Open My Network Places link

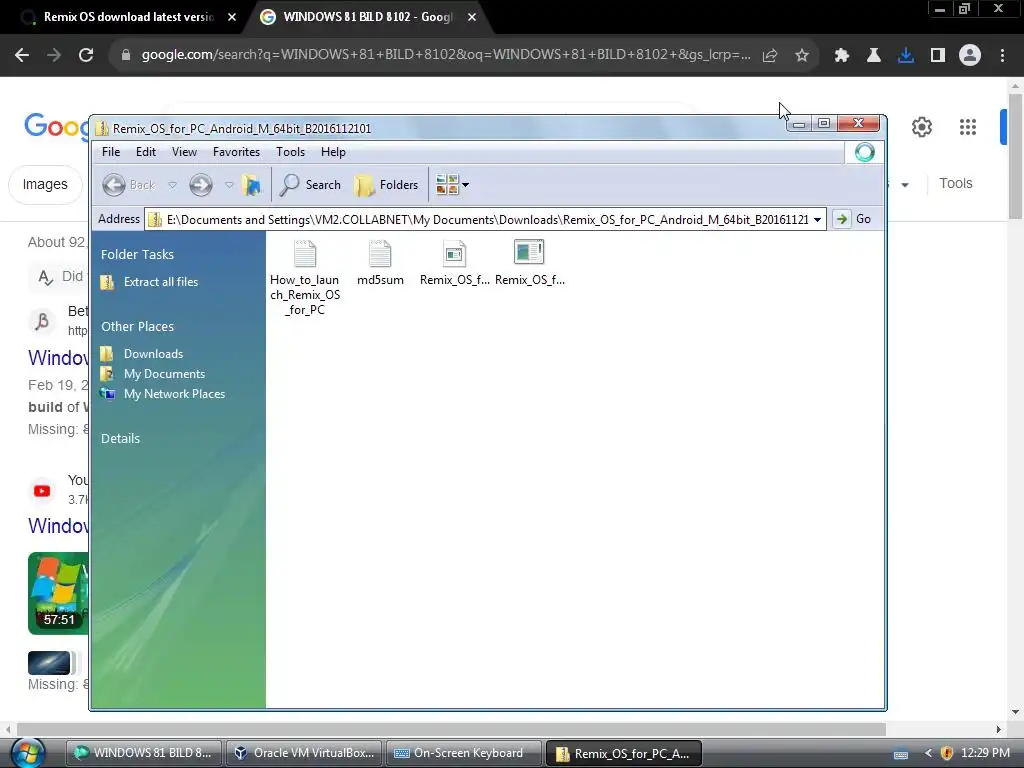pyautogui.click(x=174, y=394)
